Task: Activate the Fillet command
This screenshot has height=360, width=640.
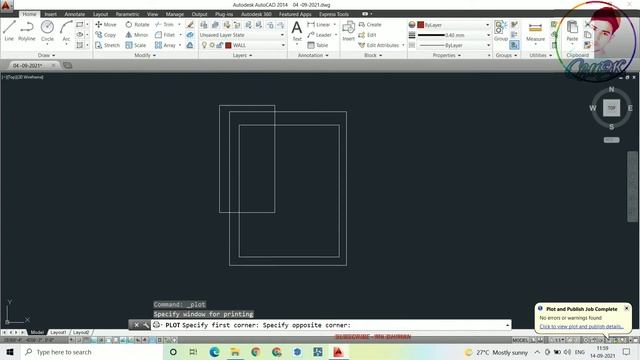Action: pyautogui.click(x=165, y=35)
